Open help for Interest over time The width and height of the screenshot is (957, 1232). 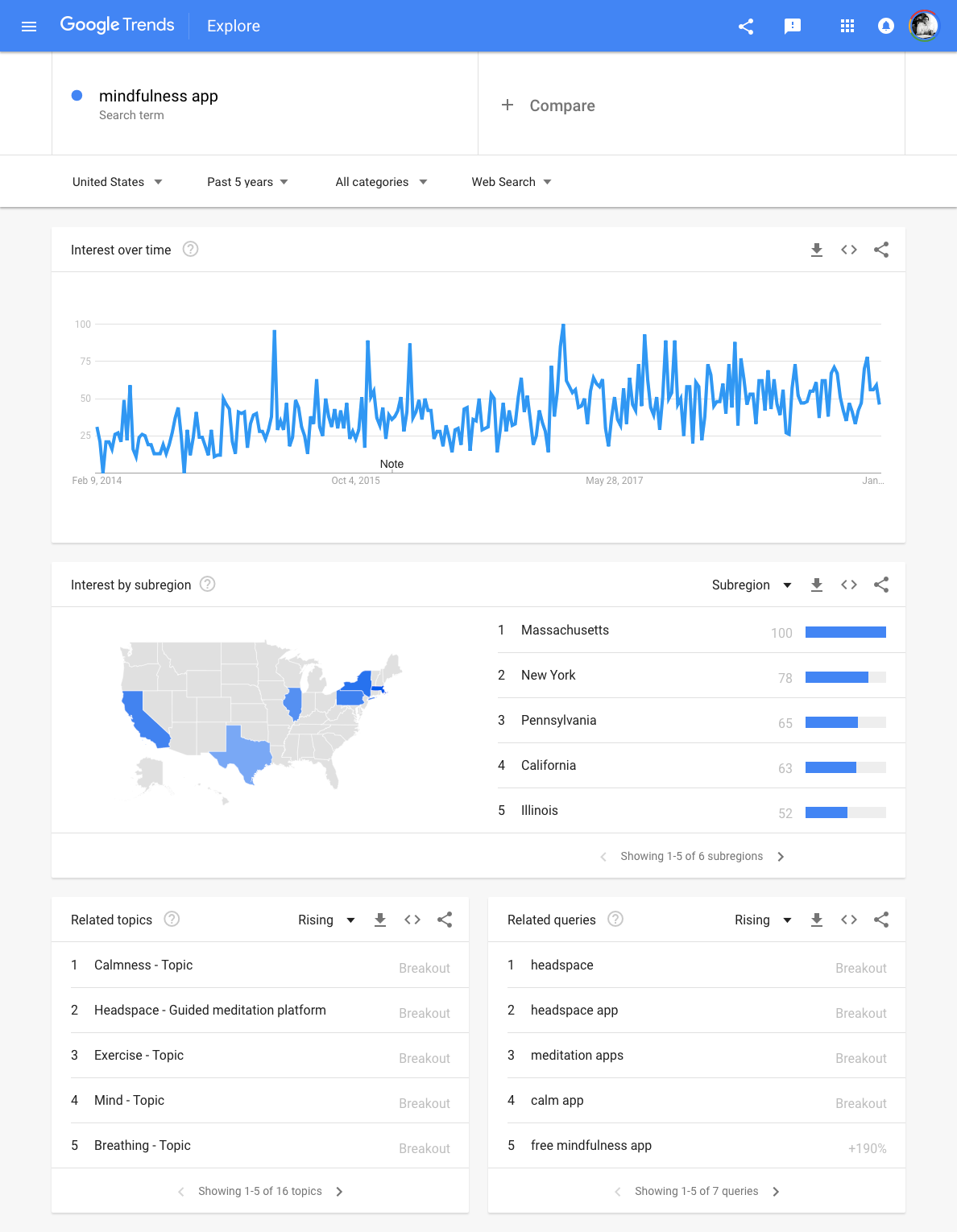pyautogui.click(x=190, y=249)
